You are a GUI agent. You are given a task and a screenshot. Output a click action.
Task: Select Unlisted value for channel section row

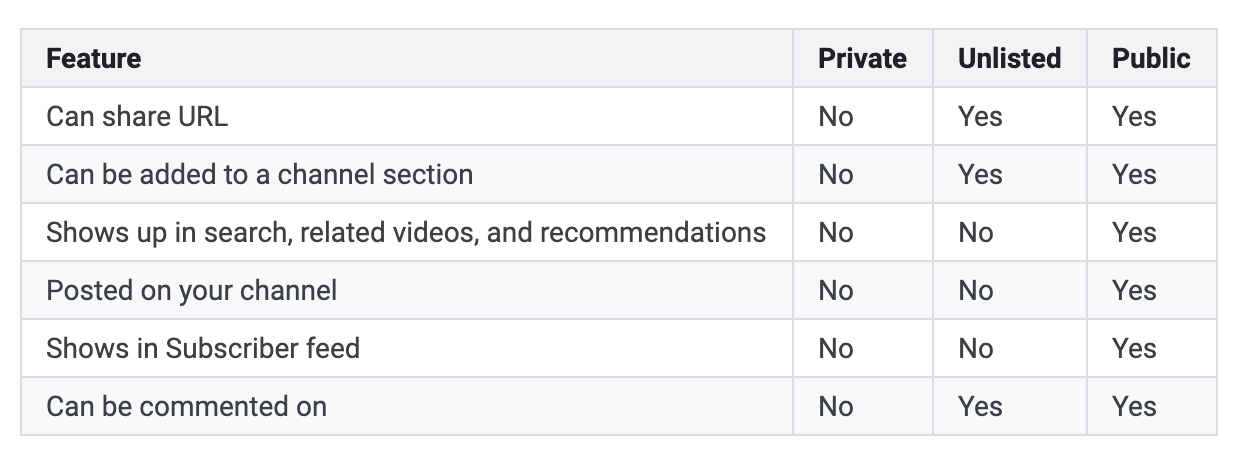point(980,174)
